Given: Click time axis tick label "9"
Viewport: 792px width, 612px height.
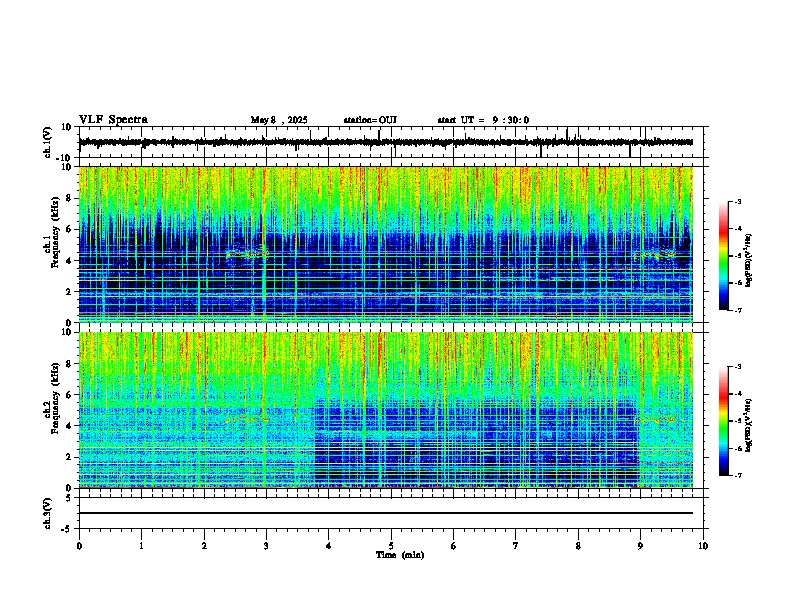Looking at the screenshot, I should (640, 546).
